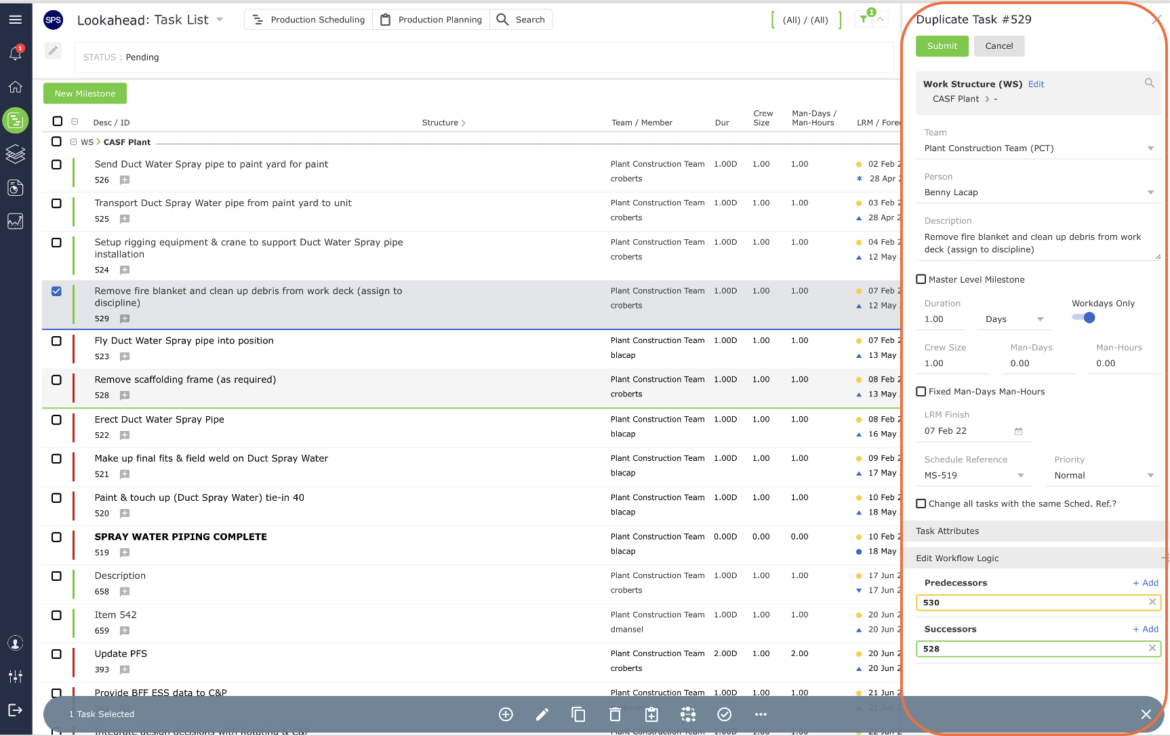Click the search icon in Work Structure panel
Viewport: 1170px width, 736px height.
(x=1149, y=84)
